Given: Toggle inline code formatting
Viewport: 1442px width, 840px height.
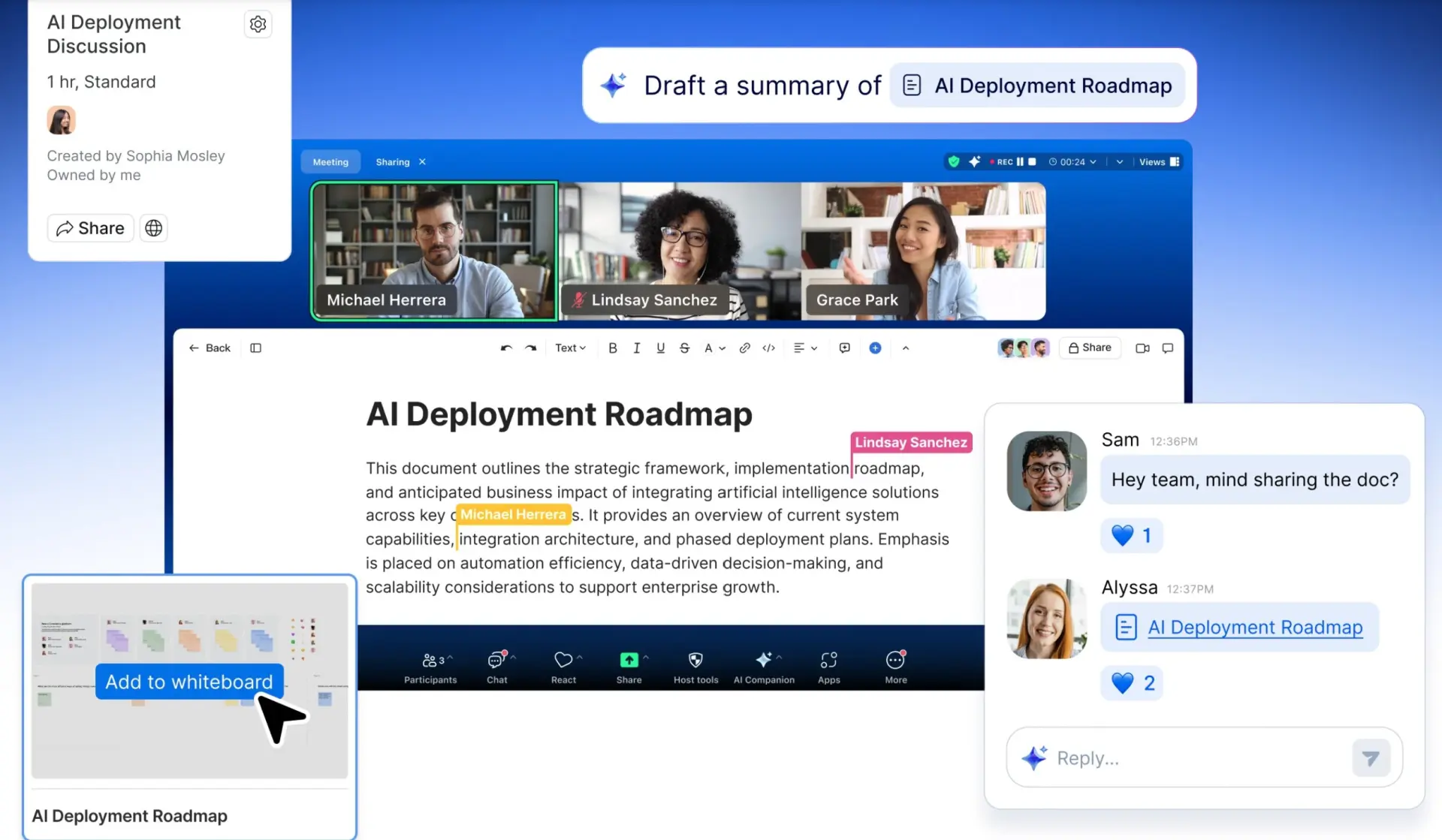Looking at the screenshot, I should (x=768, y=348).
